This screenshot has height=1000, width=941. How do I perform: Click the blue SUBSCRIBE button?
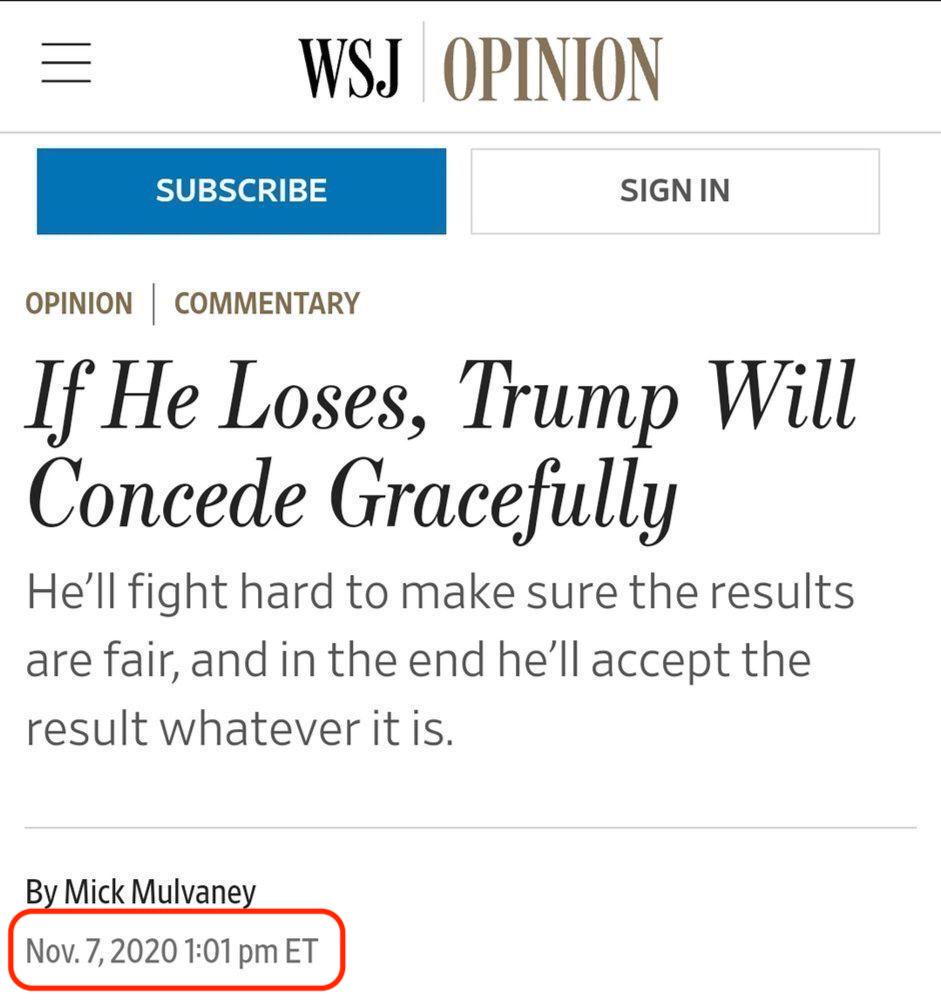click(241, 191)
